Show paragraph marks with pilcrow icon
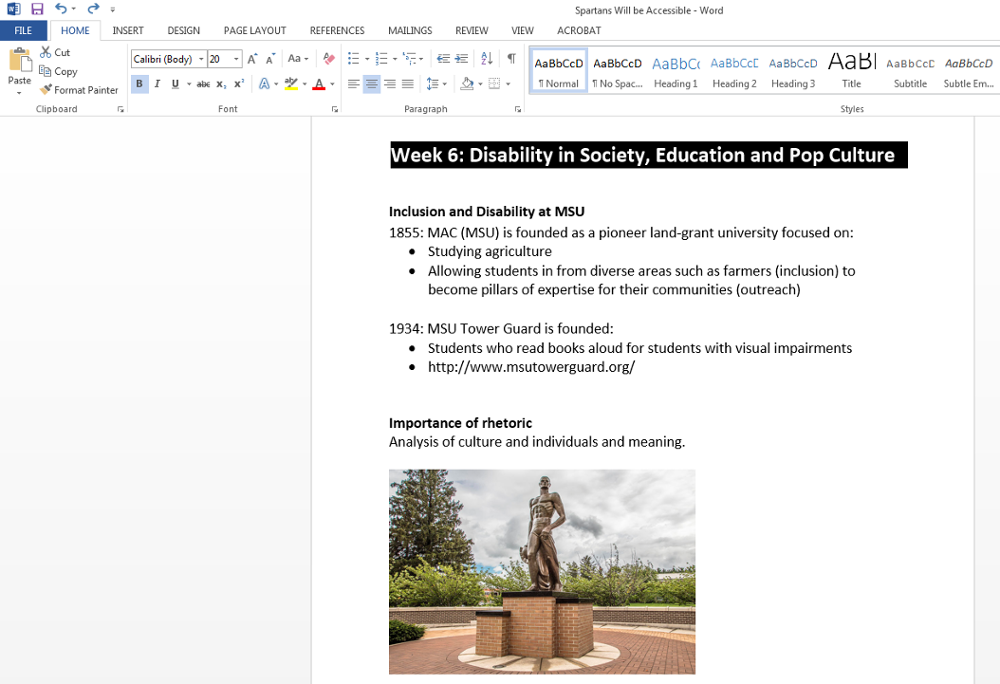 tap(511, 59)
